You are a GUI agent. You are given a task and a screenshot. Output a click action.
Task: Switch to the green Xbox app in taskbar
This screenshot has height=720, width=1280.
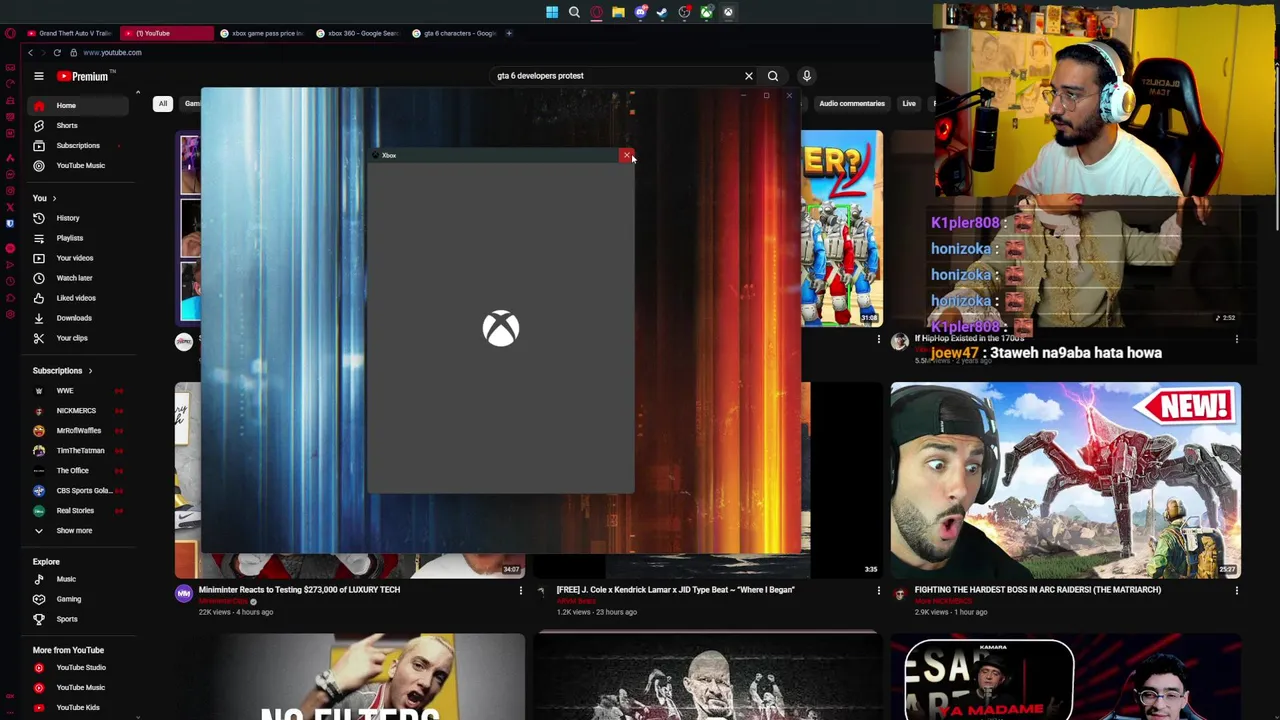[706, 12]
